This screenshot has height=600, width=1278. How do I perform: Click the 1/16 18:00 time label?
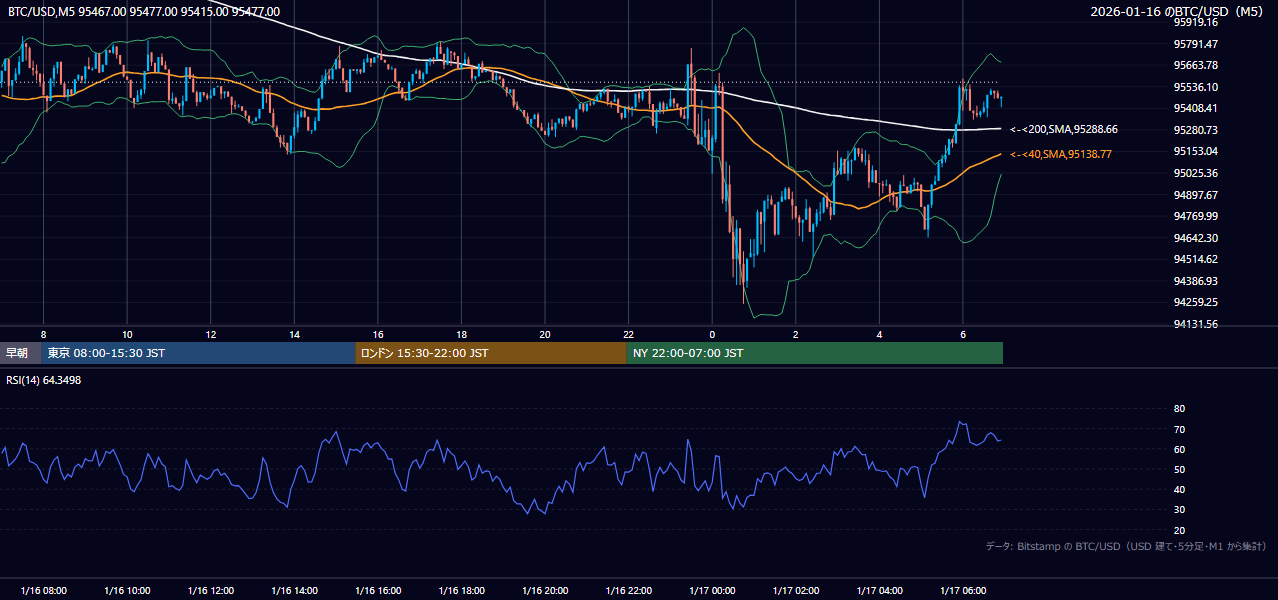461,591
